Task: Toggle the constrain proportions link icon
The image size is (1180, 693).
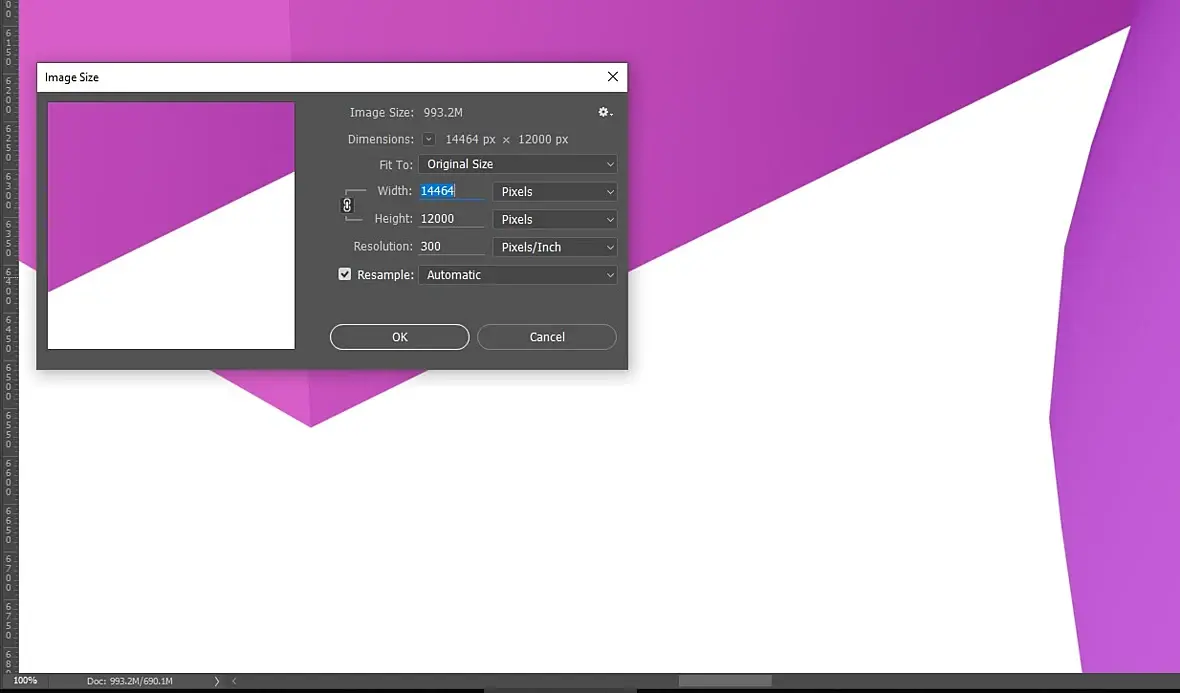Action: 347,205
